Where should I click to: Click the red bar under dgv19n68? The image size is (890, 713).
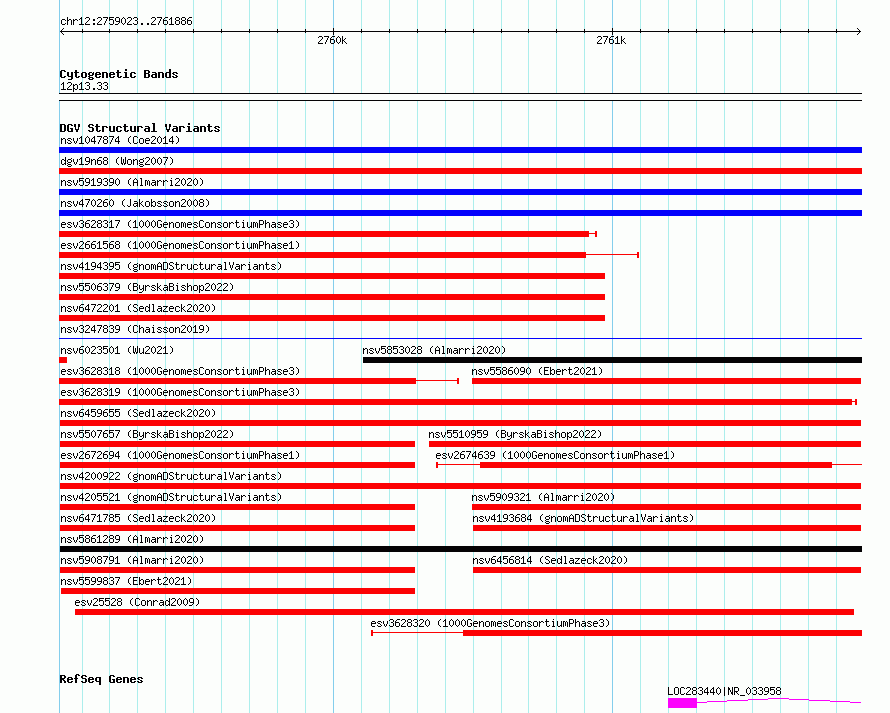point(460,171)
